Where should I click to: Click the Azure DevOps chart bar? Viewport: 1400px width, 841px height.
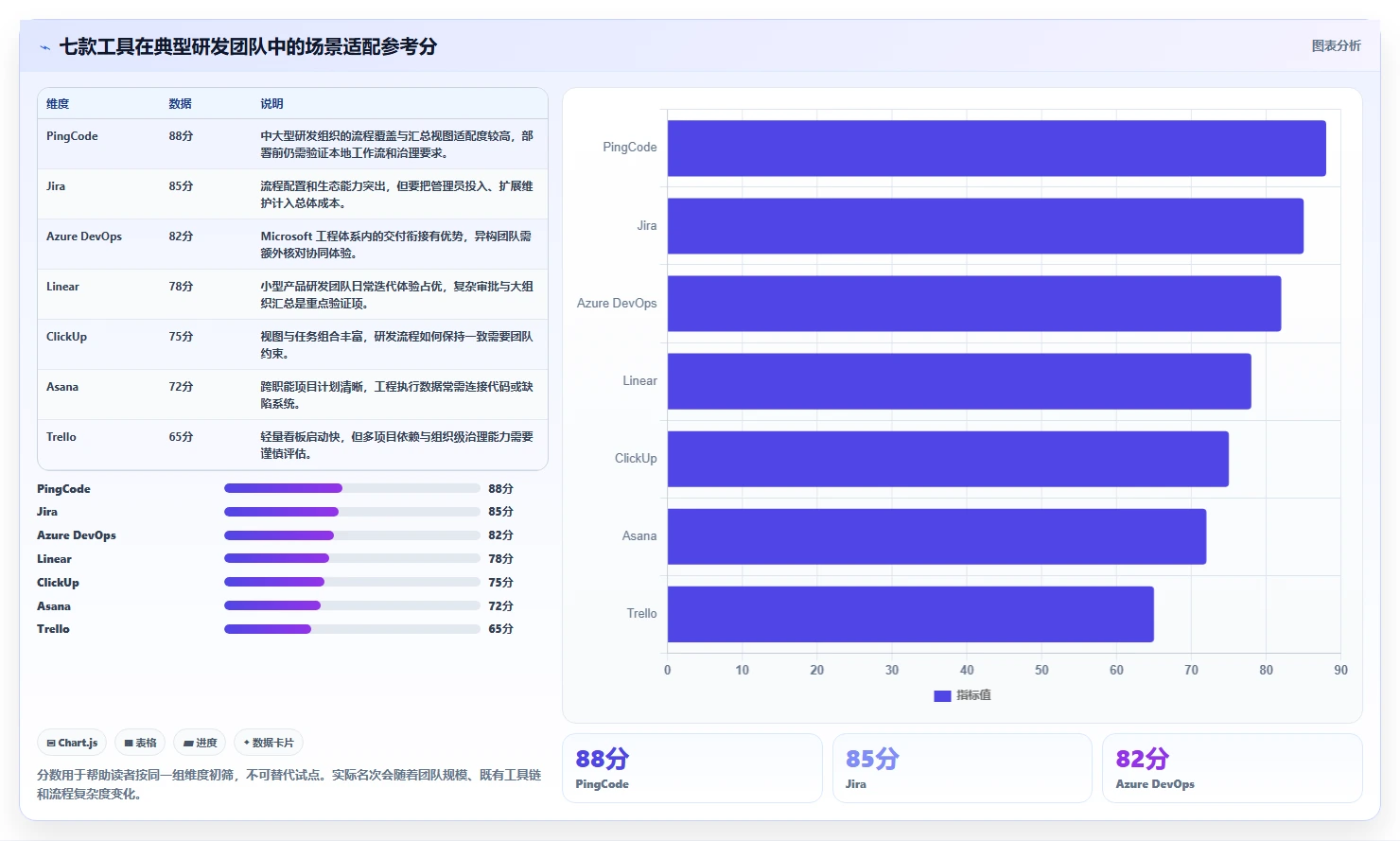[x=974, y=304]
